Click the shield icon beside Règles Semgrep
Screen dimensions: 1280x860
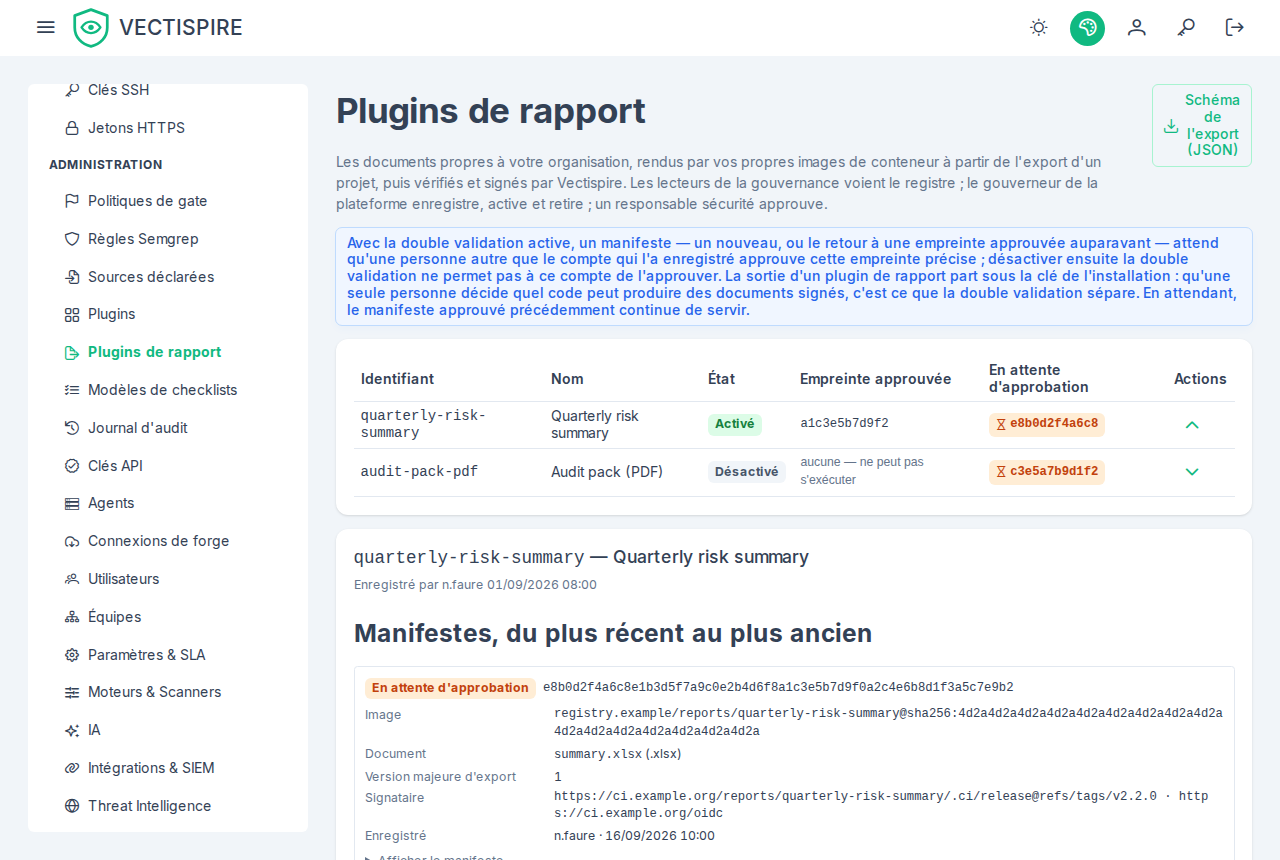pos(72,239)
